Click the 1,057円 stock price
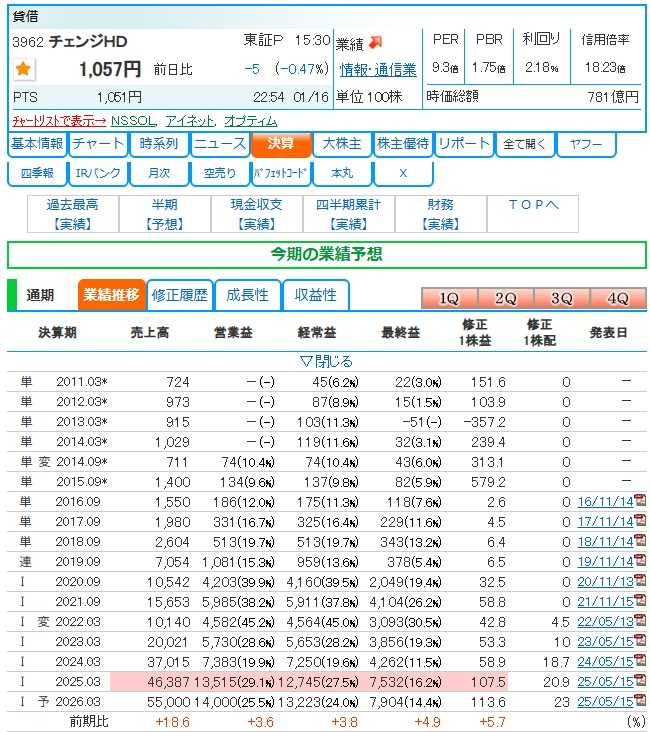This screenshot has height=732, width=650. point(110,70)
